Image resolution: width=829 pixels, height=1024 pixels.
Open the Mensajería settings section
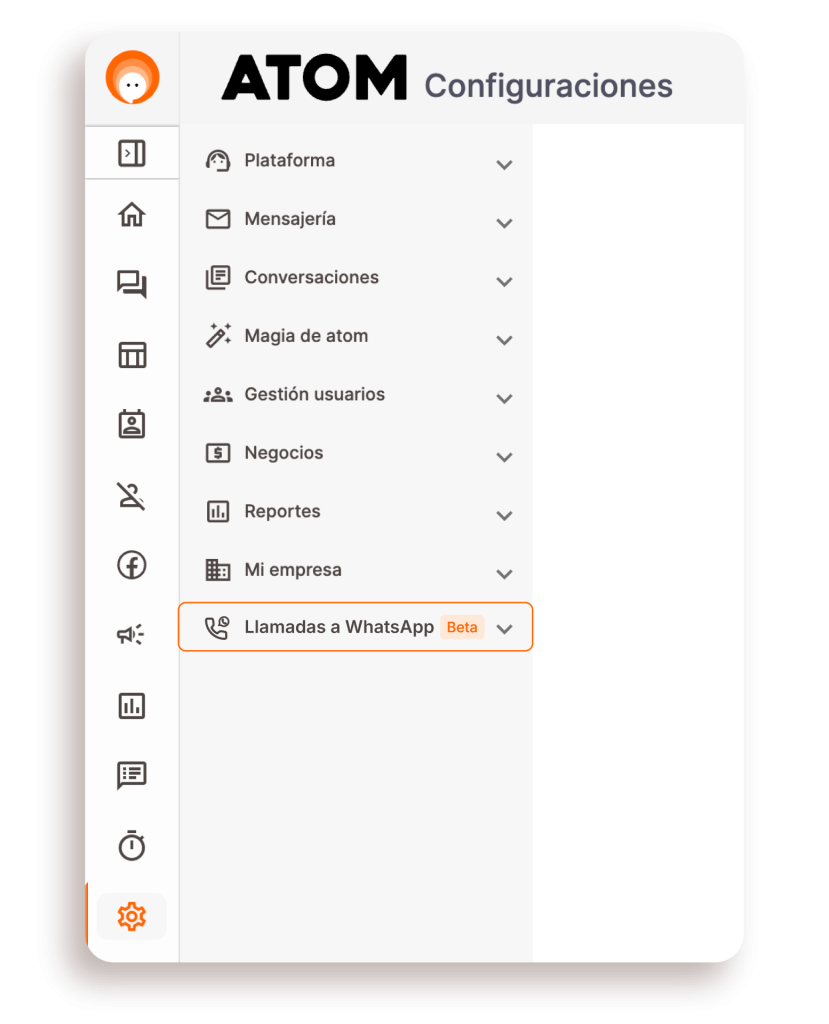[356, 219]
